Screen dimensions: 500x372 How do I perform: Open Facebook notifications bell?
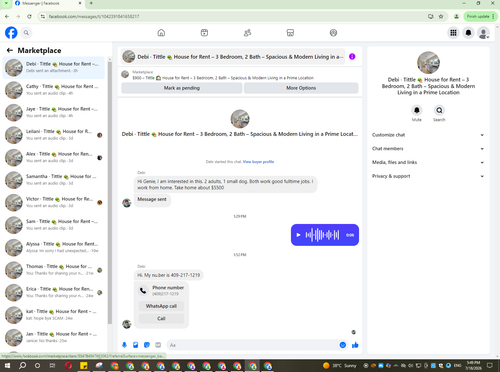(x=468, y=33)
